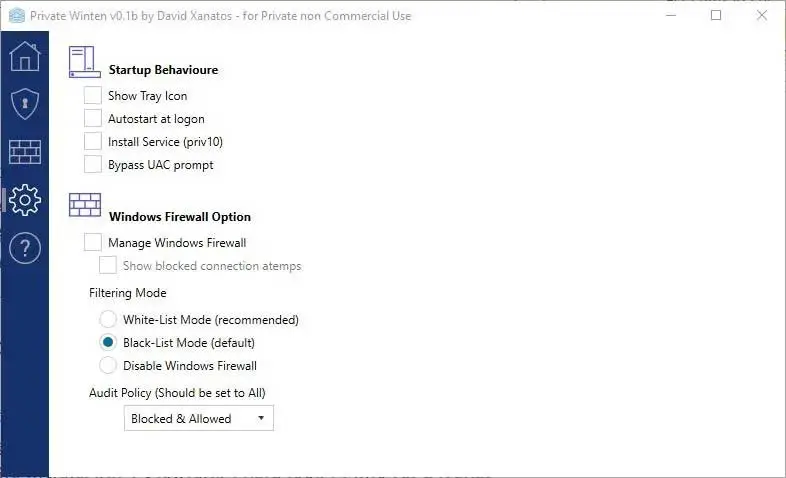This screenshot has width=786, height=478.
Task: Toggle Autostart at logon
Action: (93, 119)
